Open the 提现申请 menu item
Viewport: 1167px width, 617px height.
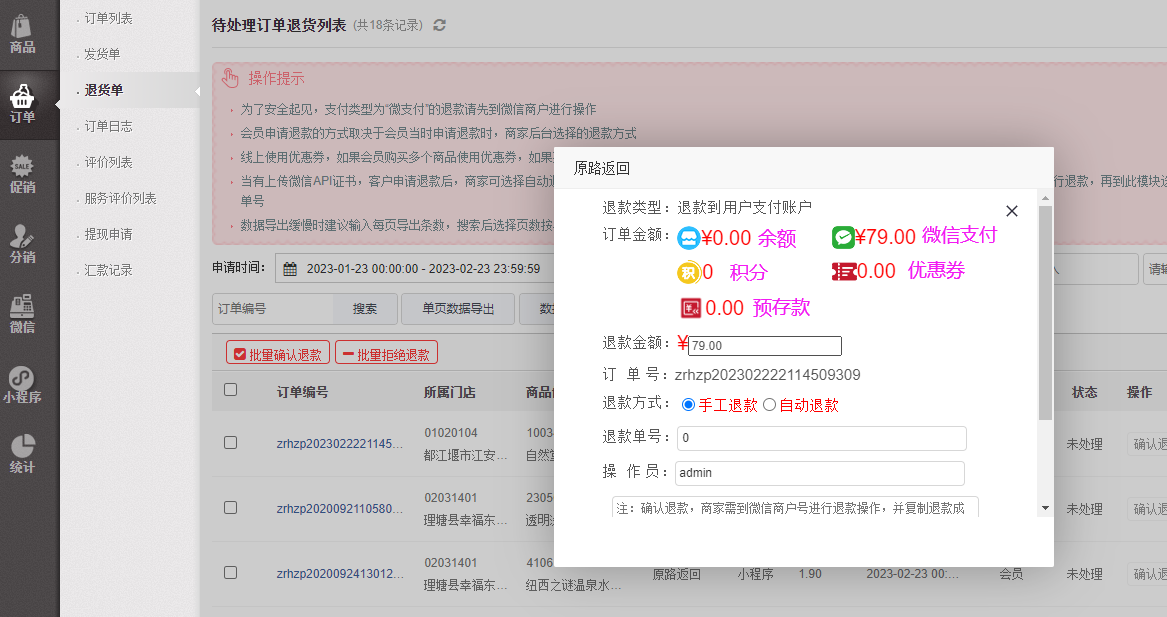click(108, 234)
